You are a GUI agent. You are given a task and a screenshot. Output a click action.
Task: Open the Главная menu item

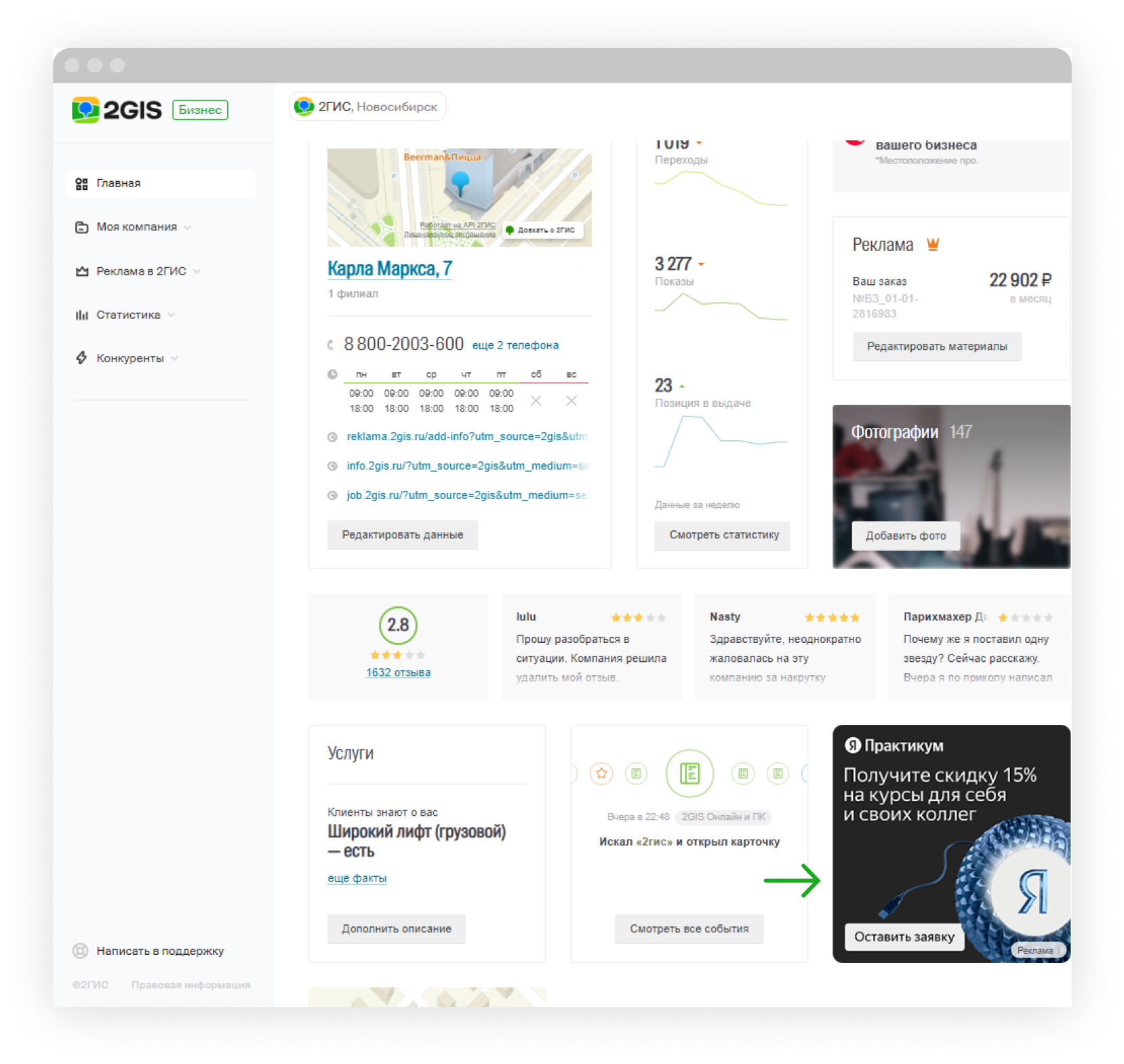pos(161,184)
